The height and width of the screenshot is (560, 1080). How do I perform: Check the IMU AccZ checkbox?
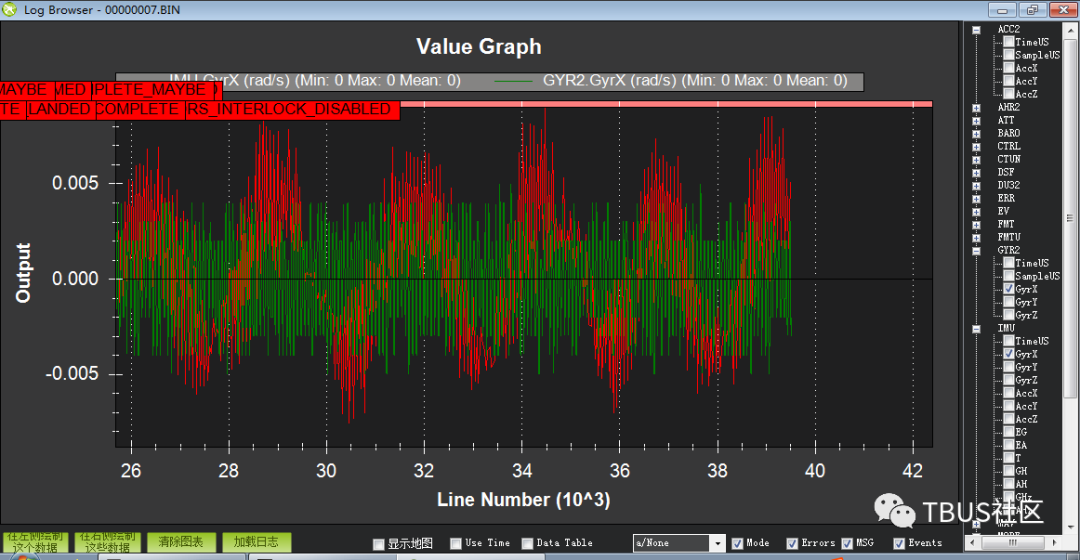click(x=1009, y=419)
